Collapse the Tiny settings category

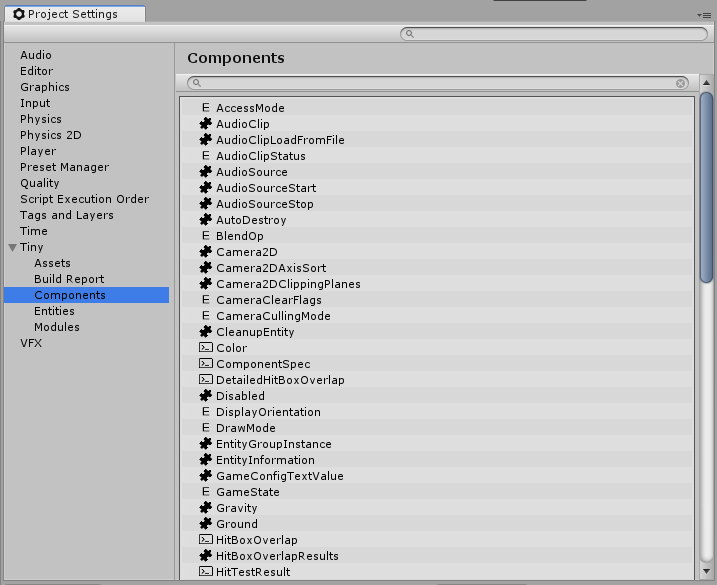[x=12, y=247]
